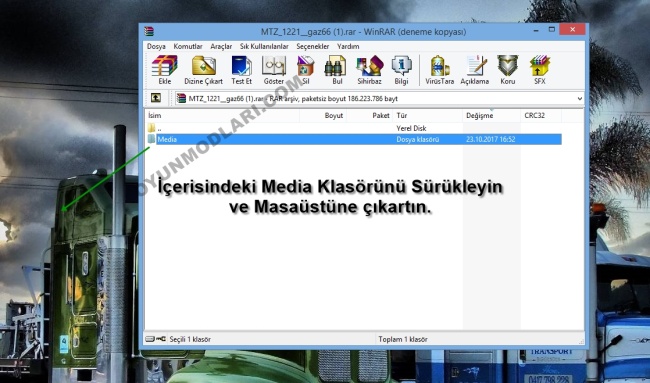This screenshot has width=650, height=383.
Task: Minimize the WinRAR window
Action: [x=536, y=30]
